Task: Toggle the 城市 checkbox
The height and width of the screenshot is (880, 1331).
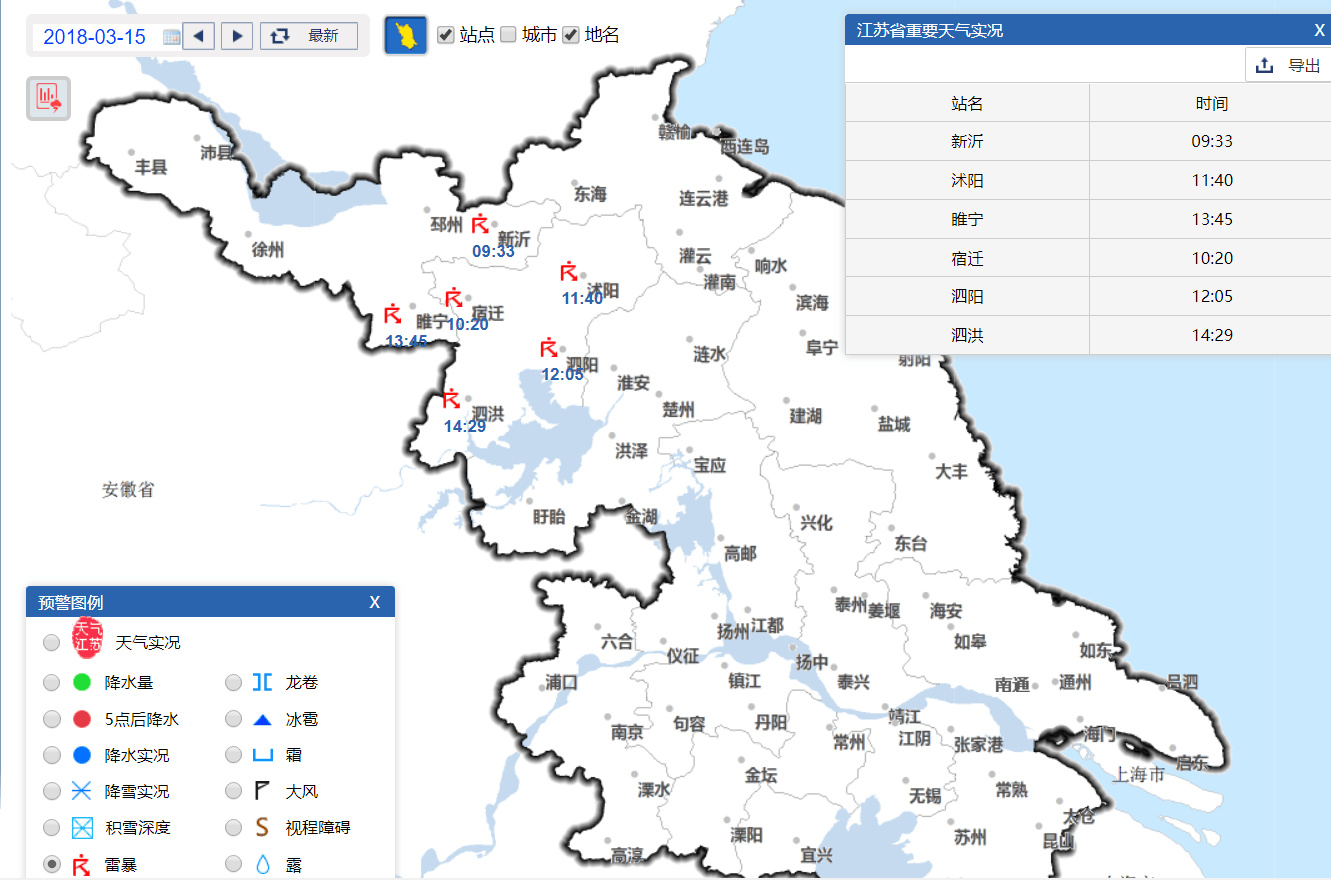Action: click(x=508, y=35)
